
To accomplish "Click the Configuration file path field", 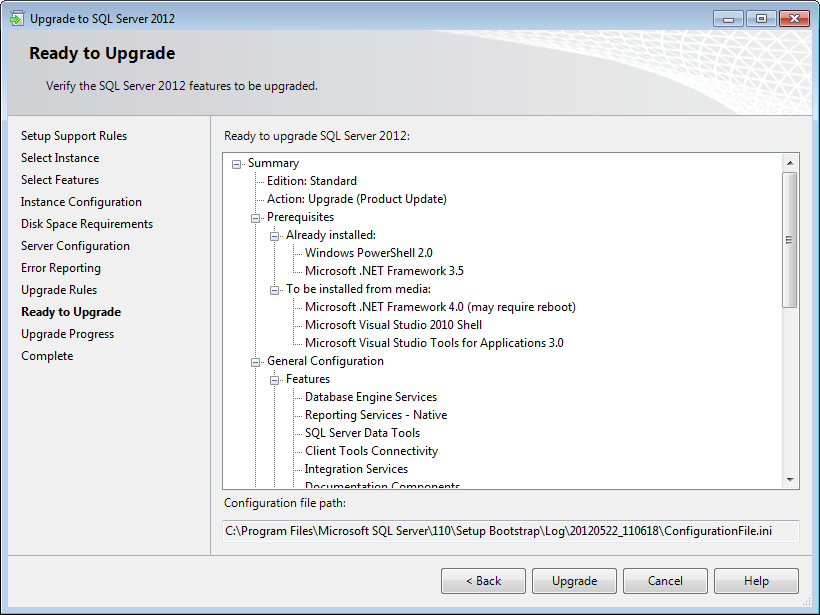I will pos(510,531).
